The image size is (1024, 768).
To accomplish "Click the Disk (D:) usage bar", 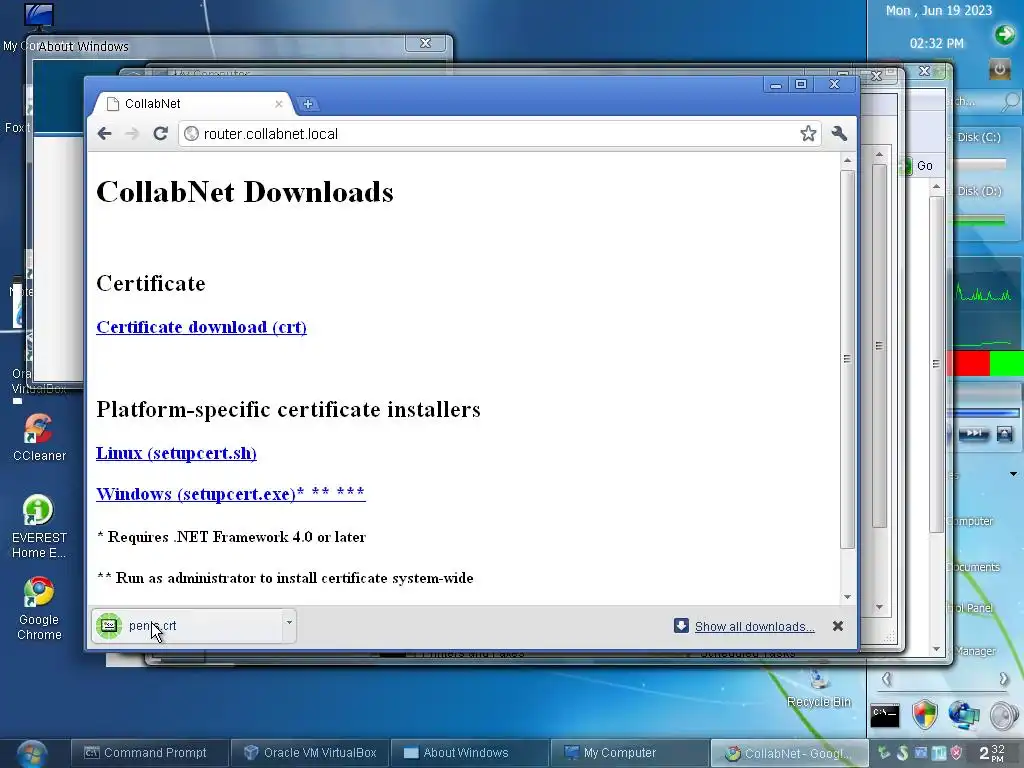I will (982, 220).
